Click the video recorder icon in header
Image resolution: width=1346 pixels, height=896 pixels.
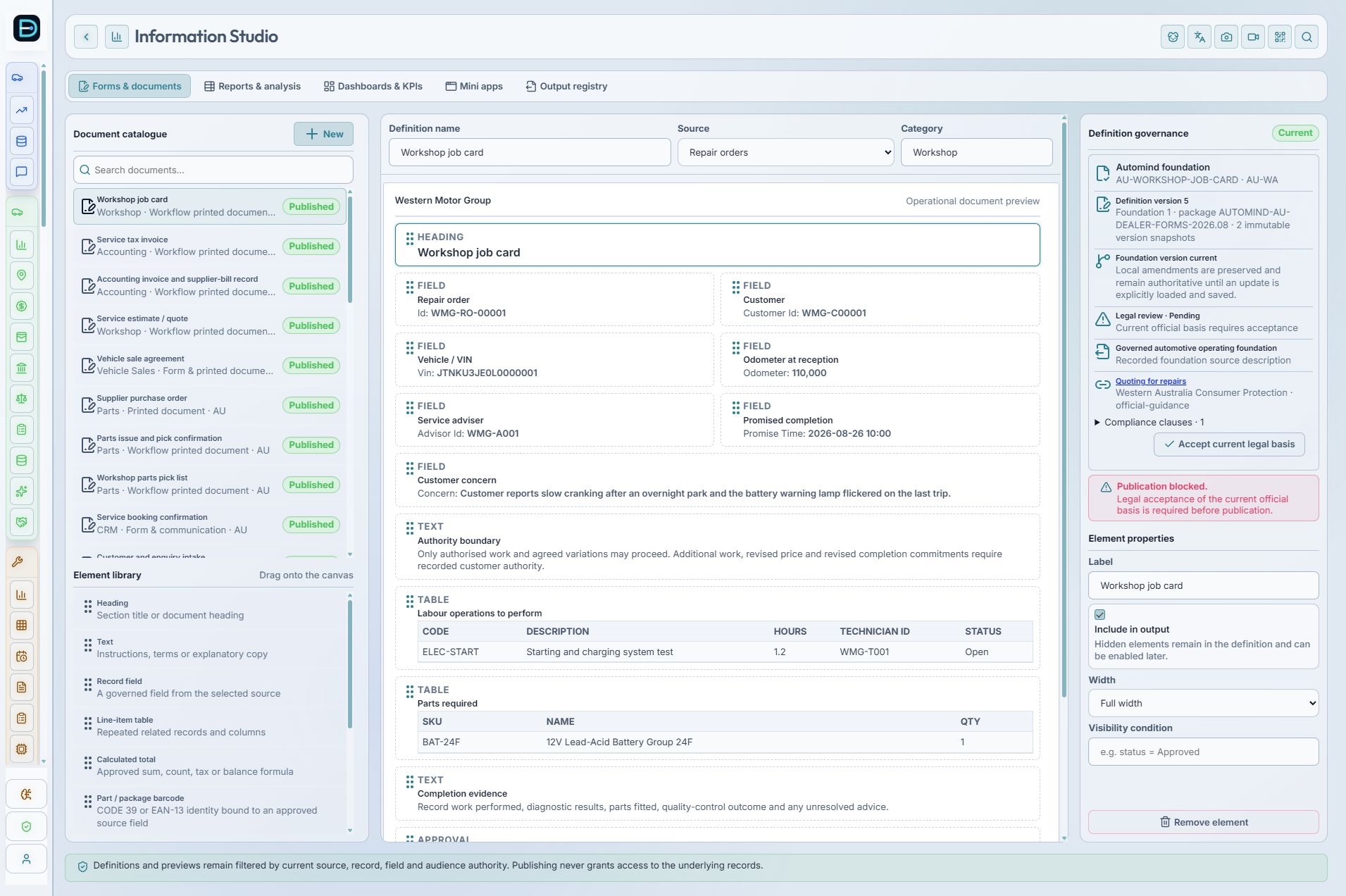pos(1253,37)
